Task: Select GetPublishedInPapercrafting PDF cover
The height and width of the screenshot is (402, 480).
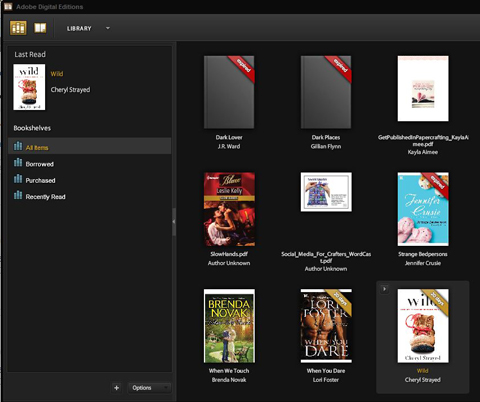Action: pyautogui.click(x=423, y=89)
